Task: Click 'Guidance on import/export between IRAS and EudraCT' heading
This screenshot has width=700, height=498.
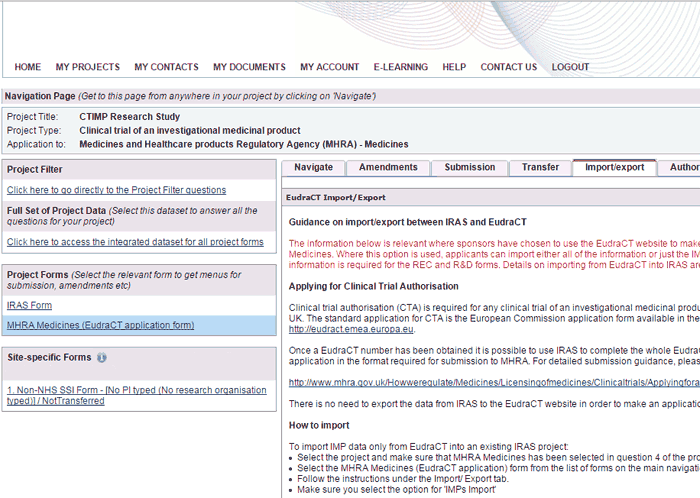Action: 408,222
